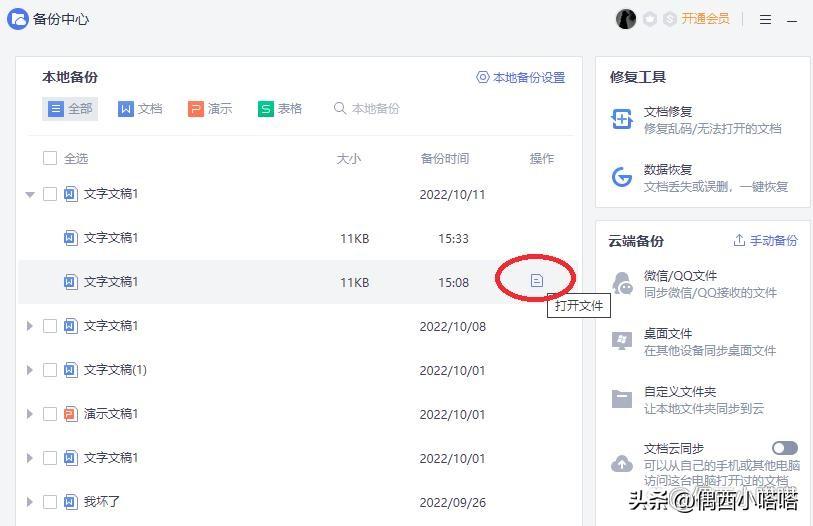Open the hamburger menu in title bar
Screen dimensions: 813x526
(765, 19)
